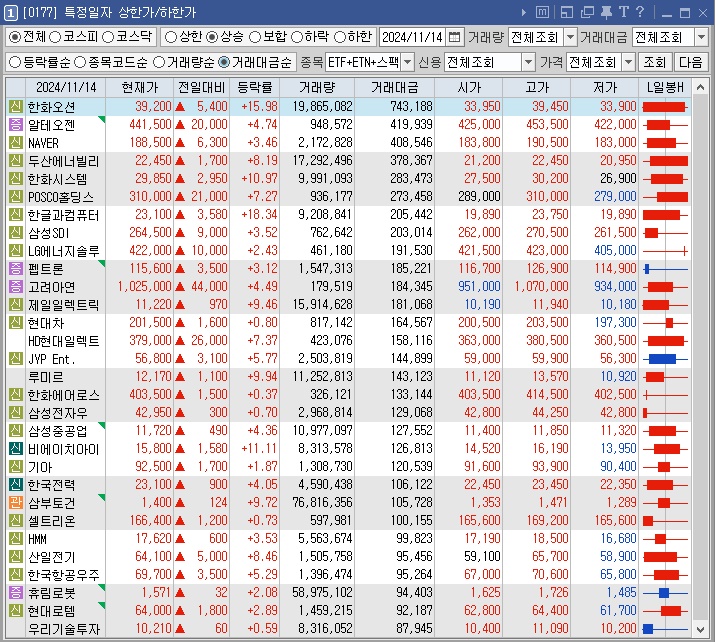Click the 증 badge beside 펩트론

[x=16, y=269]
